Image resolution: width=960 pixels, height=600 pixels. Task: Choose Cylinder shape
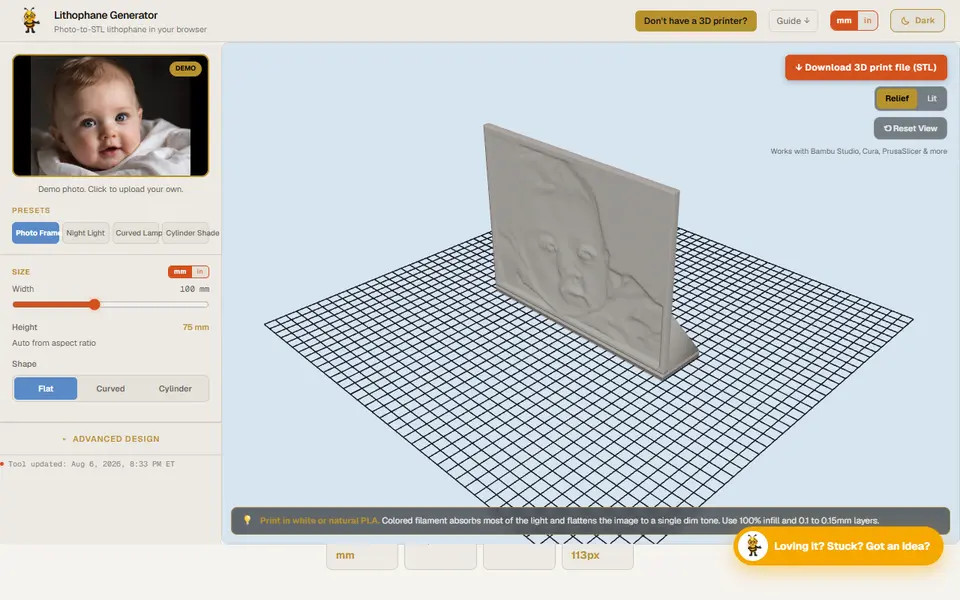[x=175, y=389]
